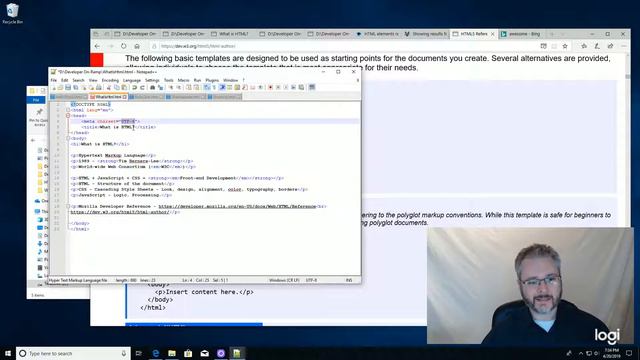Viewport: 640px width, 360px height.
Task: Open the Edit menu in Notepad++
Action: [x=64, y=80]
